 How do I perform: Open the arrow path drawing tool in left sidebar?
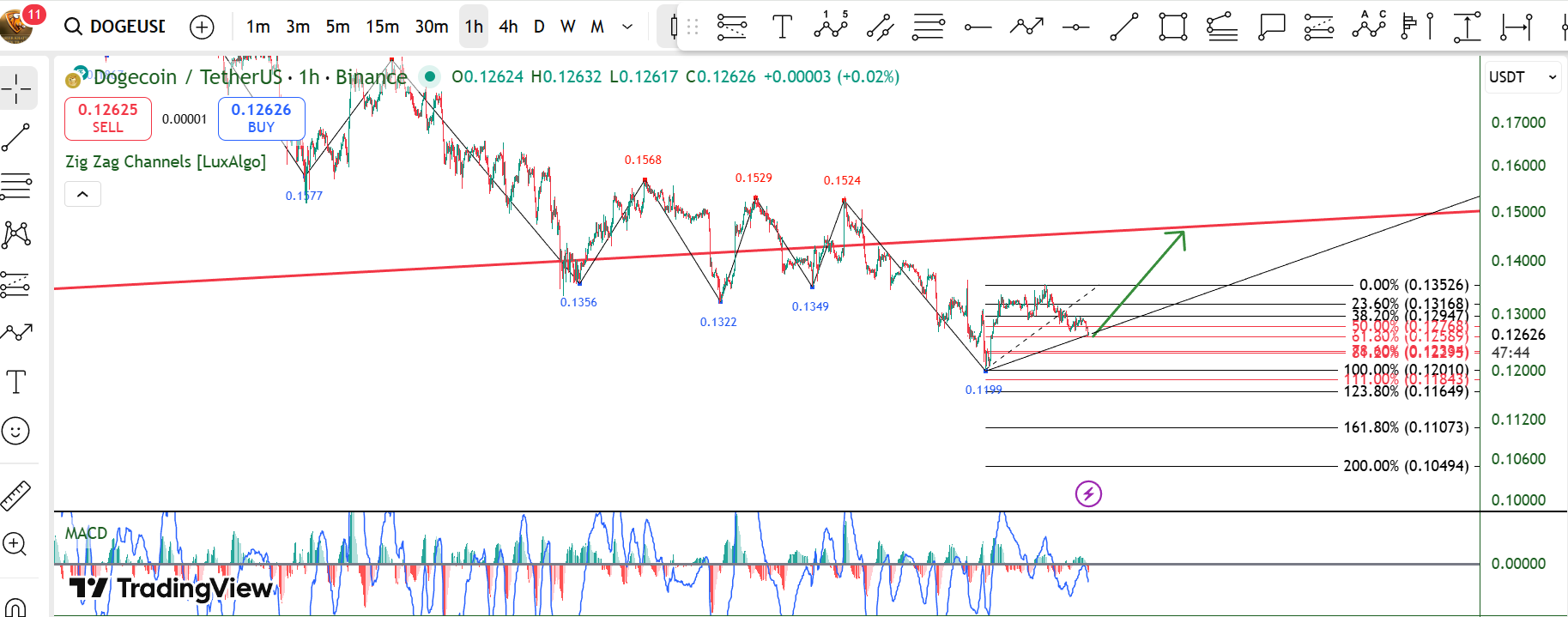pos(16,333)
